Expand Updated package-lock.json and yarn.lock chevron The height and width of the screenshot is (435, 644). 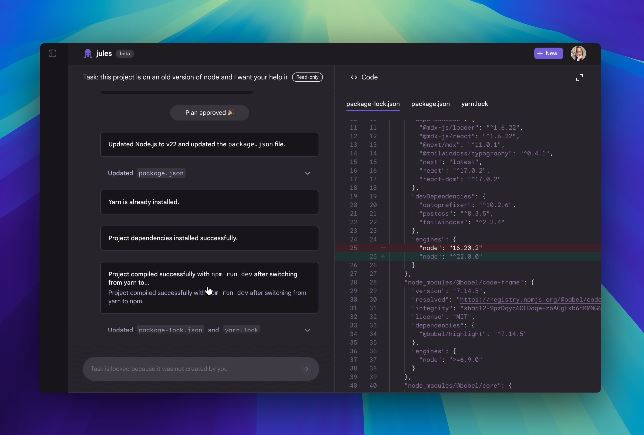coord(307,330)
